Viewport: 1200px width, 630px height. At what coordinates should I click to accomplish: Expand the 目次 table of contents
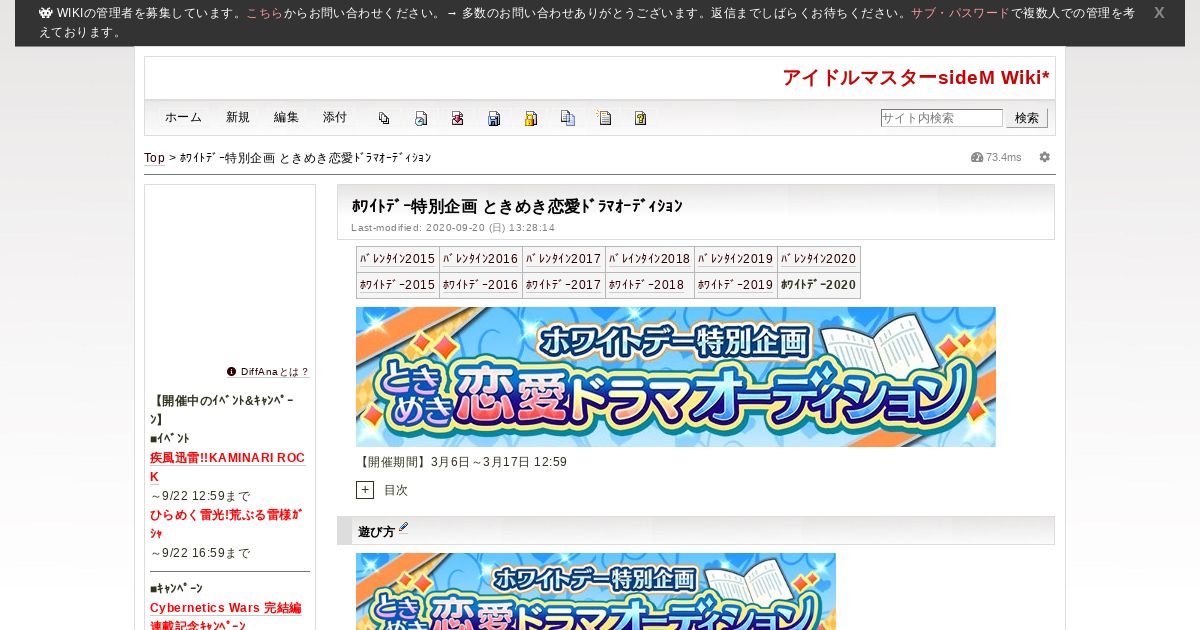click(x=365, y=490)
